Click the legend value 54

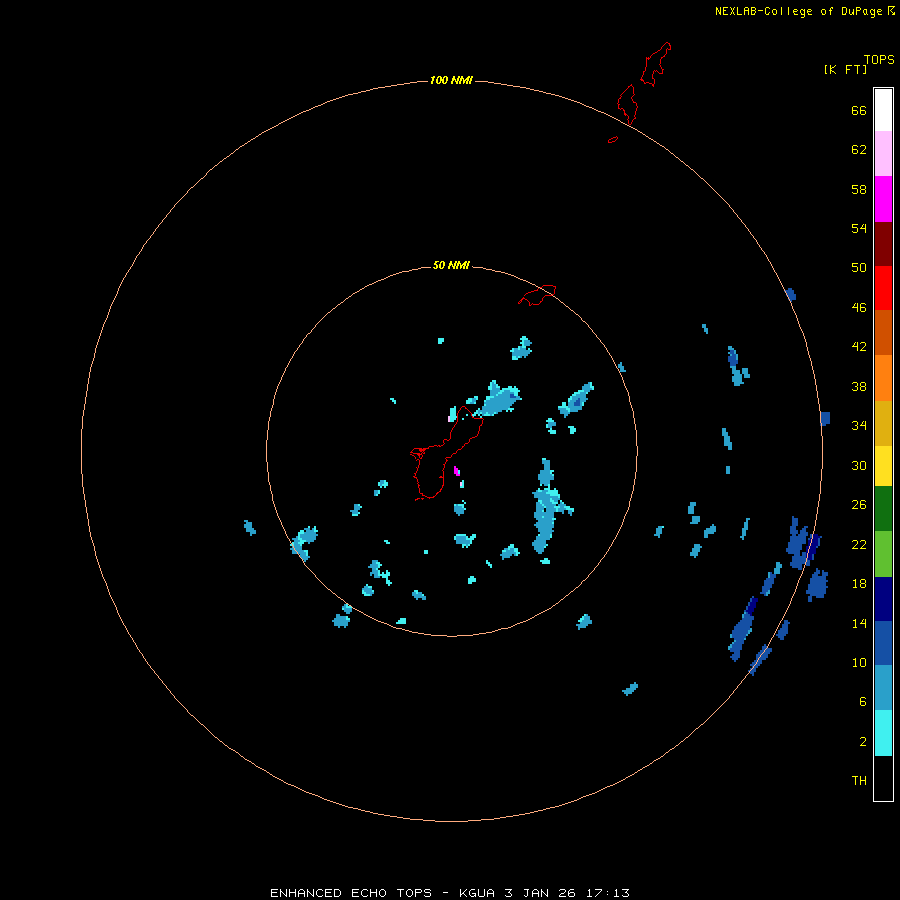pyautogui.click(x=859, y=228)
